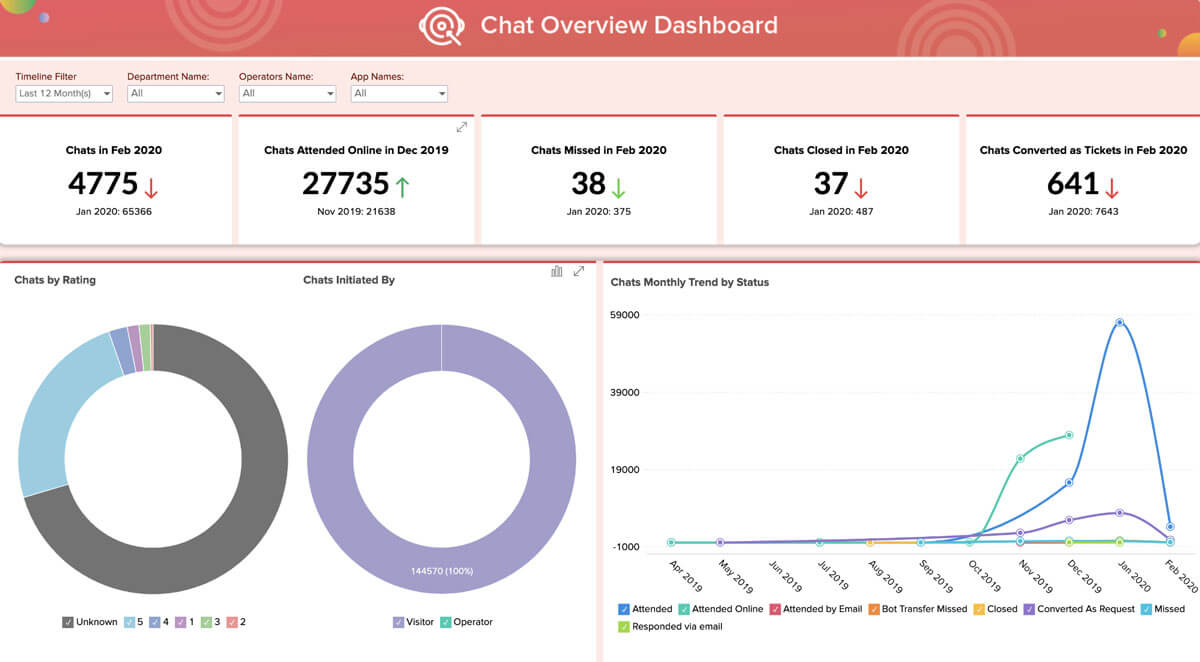This screenshot has width=1200, height=662.
Task: Open the Department Name dropdown
Action: (175, 93)
